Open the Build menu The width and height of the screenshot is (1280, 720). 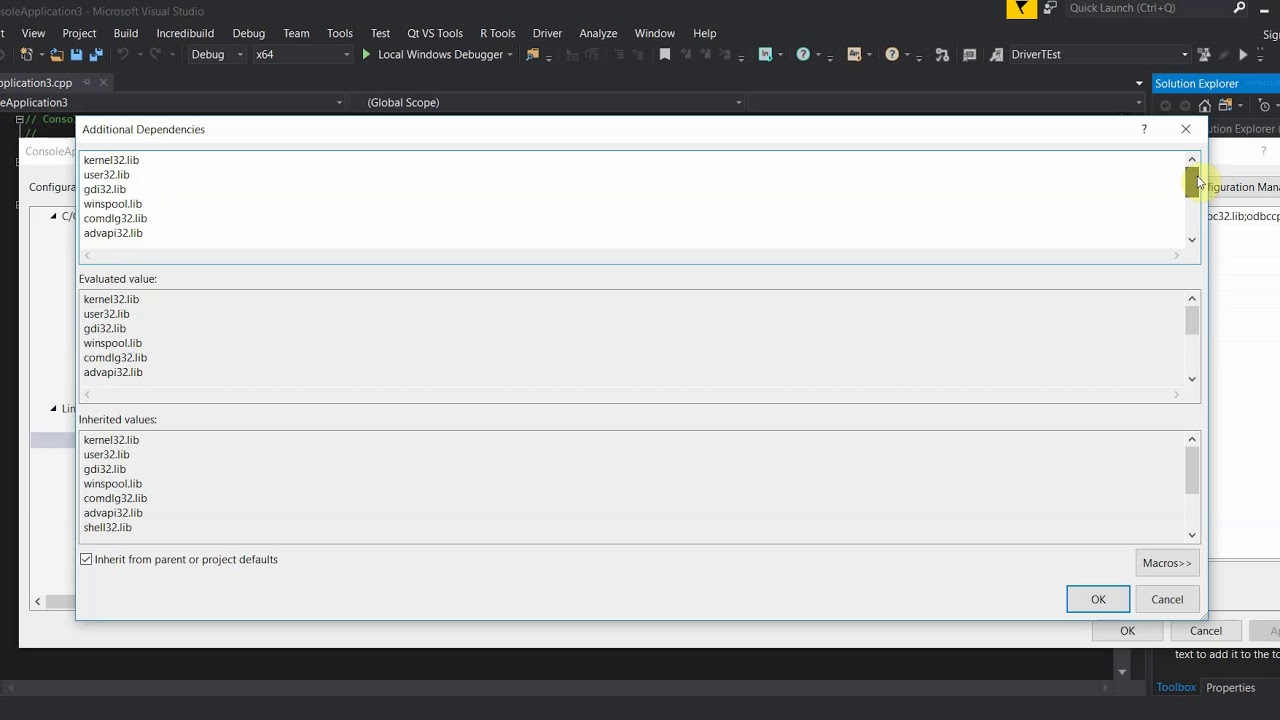(x=126, y=33)
